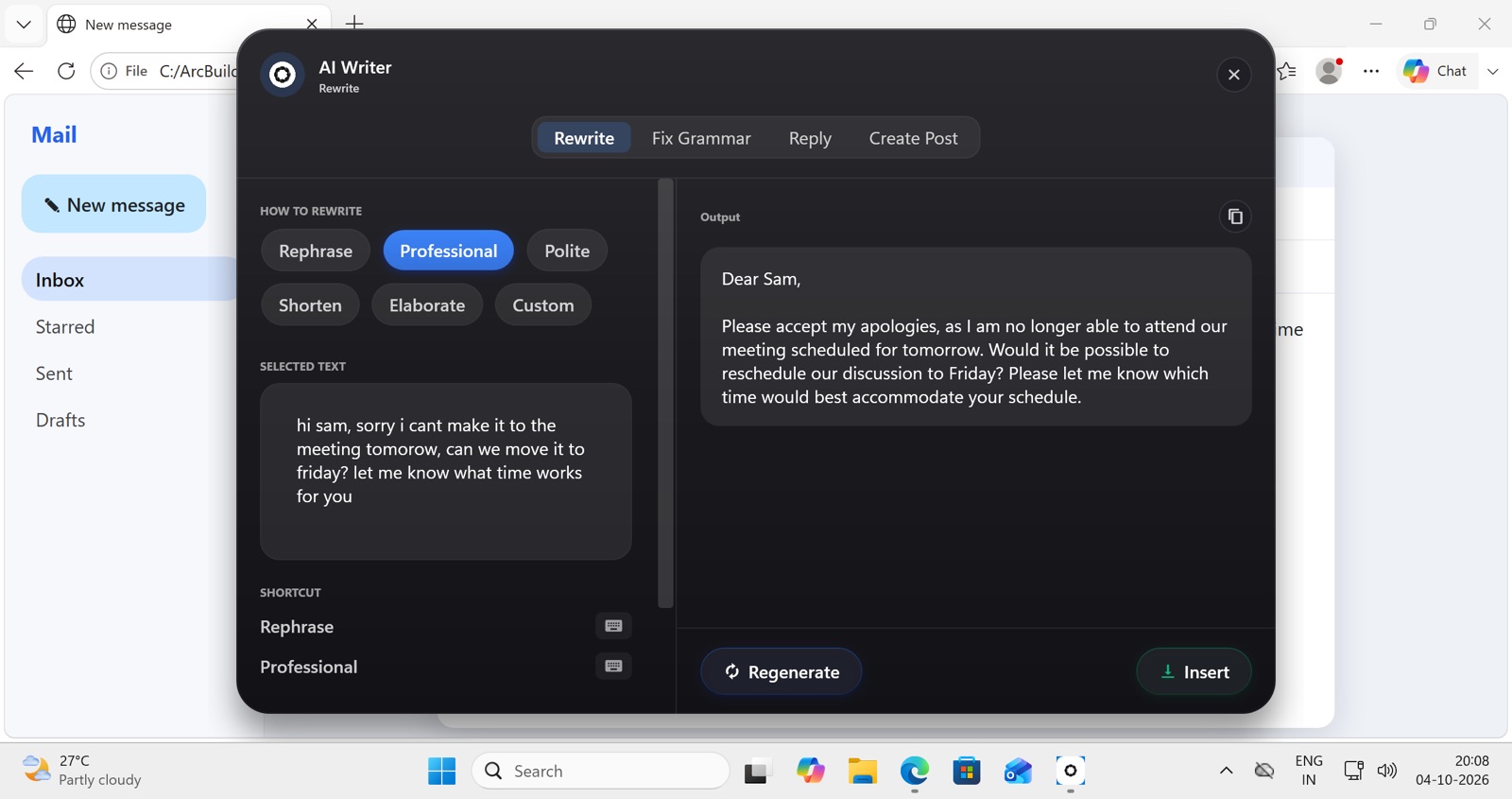The width and height of the screenshot is (1512, 799).
Task: Open the Drafts folder
Action: (x=60, y=420)
